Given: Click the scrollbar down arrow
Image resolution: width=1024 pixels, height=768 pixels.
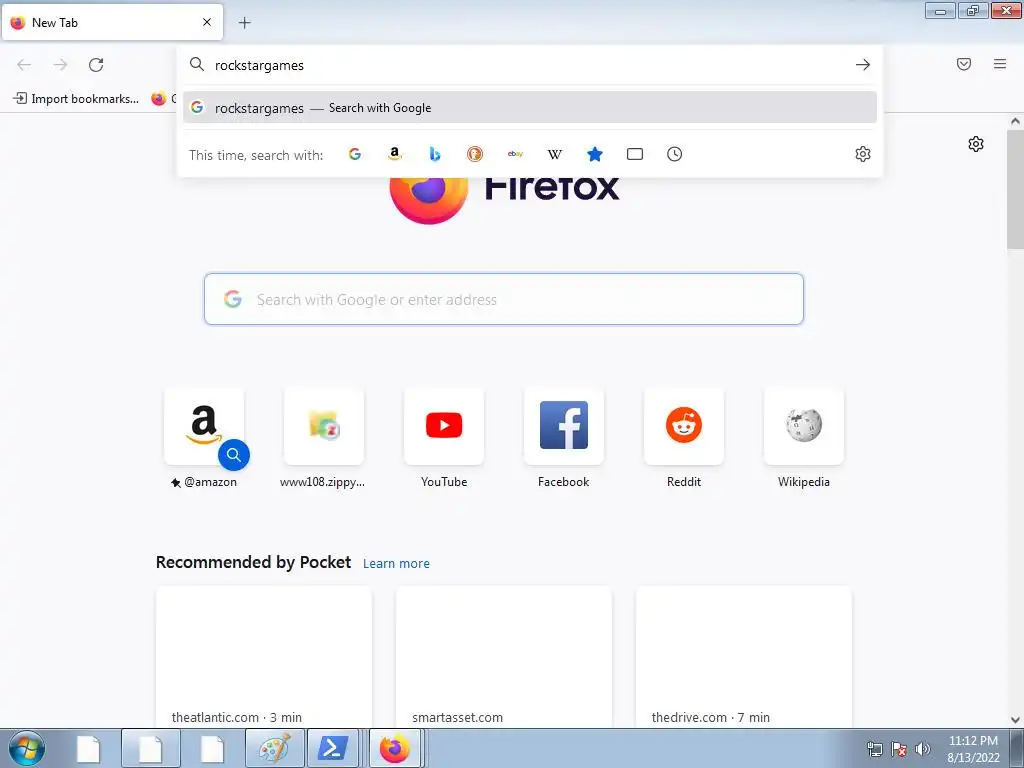Looking at the screenshot, I should pyautogui.click(x=1015, y=720).
